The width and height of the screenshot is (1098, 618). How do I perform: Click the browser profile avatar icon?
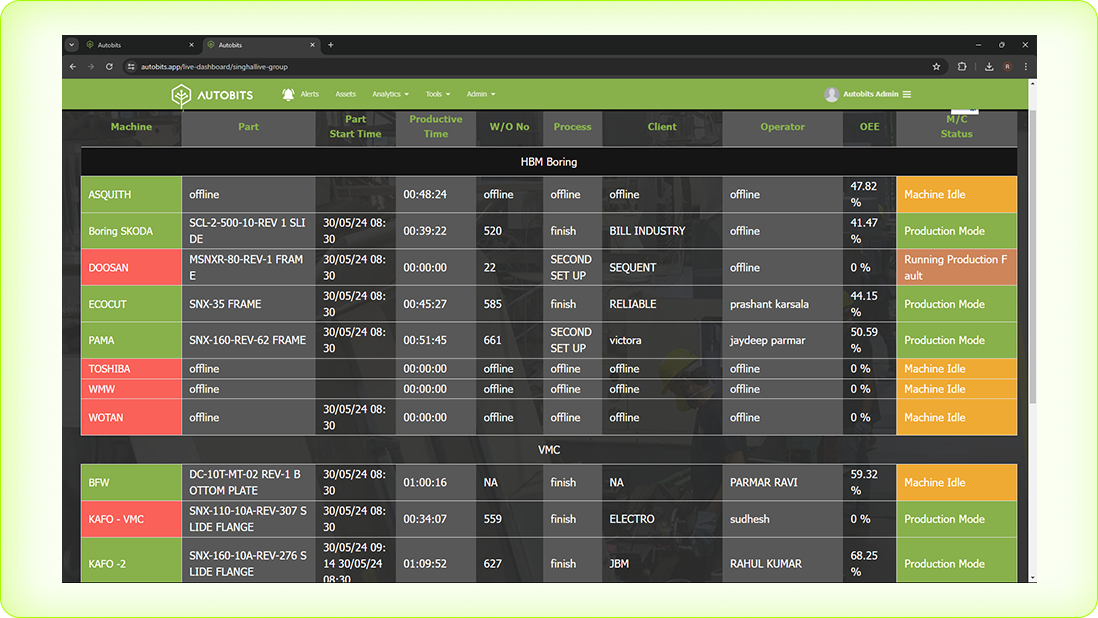pyautogui.click(x=1008, y=66)
